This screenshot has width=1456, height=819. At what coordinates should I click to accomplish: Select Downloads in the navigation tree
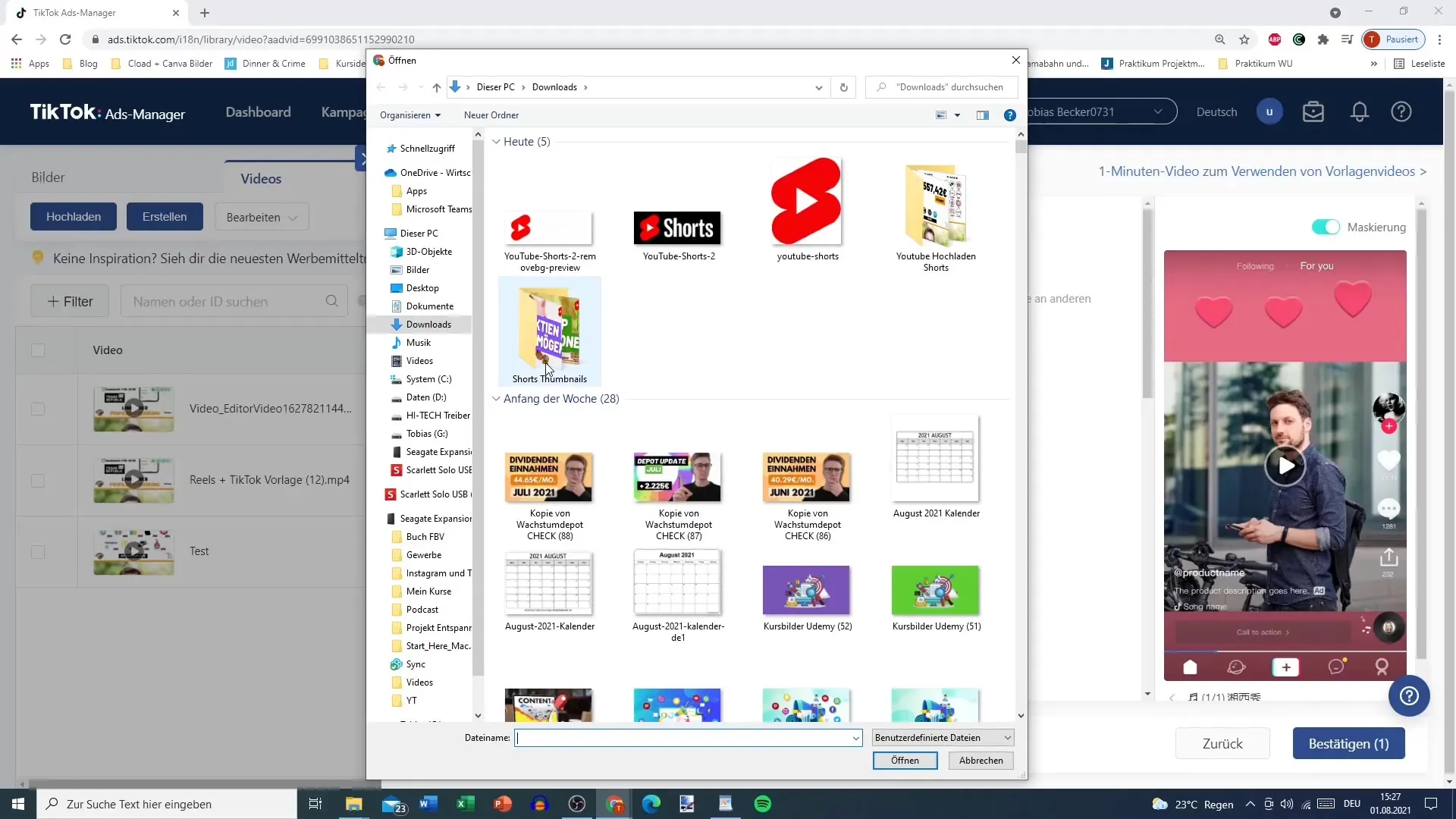click(428, 325)
